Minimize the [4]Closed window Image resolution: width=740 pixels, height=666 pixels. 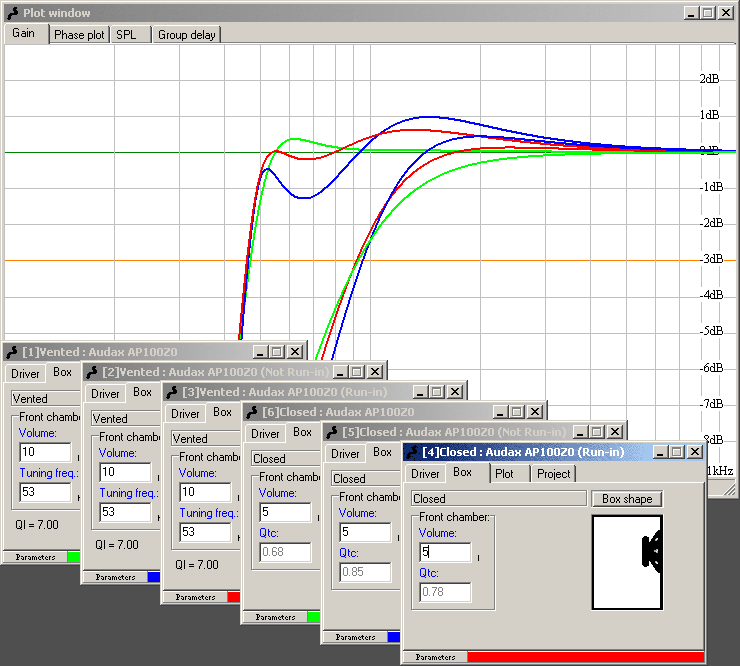[660, 452]
